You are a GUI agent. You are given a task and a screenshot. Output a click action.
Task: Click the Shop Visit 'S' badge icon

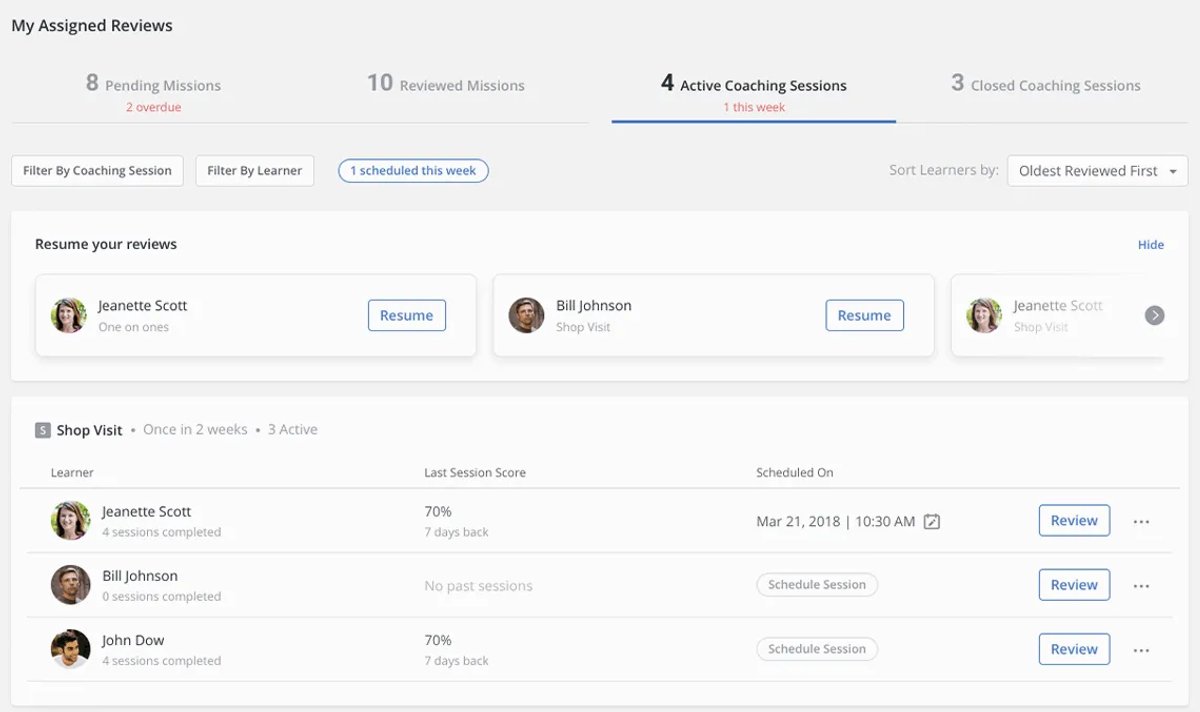click(x=43, y=430)
